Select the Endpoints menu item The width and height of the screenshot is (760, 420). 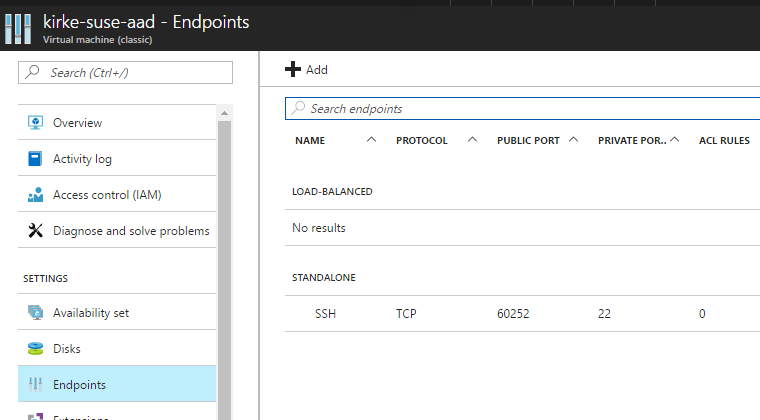117,385
